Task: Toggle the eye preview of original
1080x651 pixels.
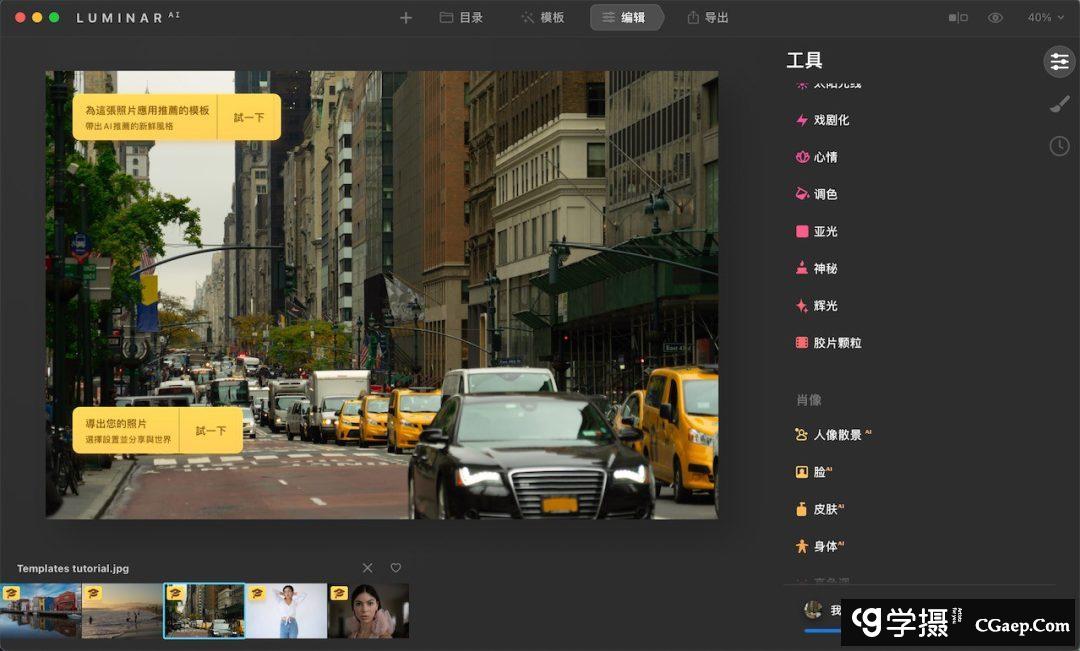Action: (x=995, y=18)
